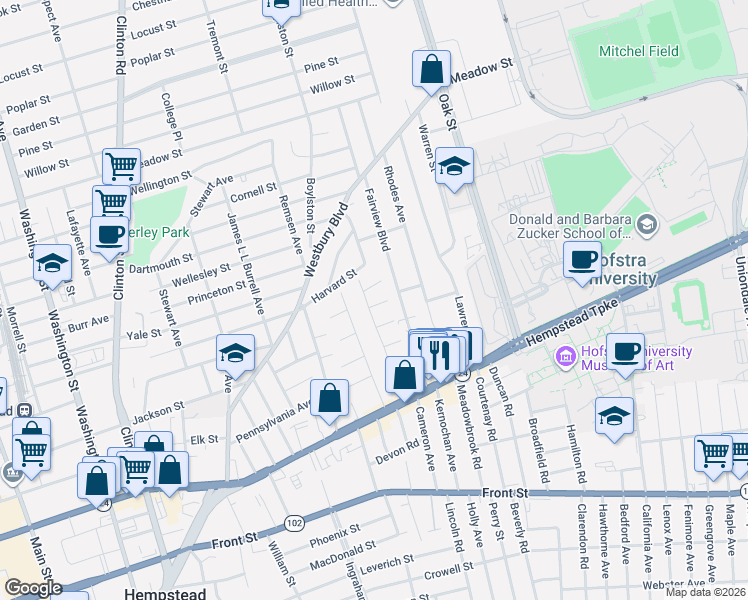Select the Courtenay Rd street label
Screen dimensions: 748x600
click(486, 409)
